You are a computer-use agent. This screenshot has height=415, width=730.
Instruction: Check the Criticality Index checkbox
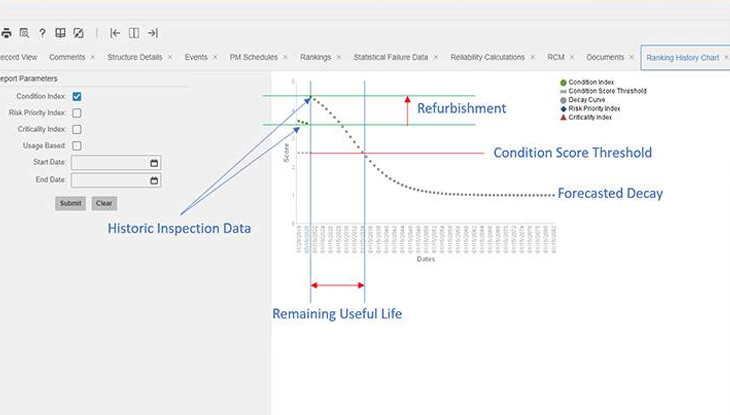click(x=77, y=129)
